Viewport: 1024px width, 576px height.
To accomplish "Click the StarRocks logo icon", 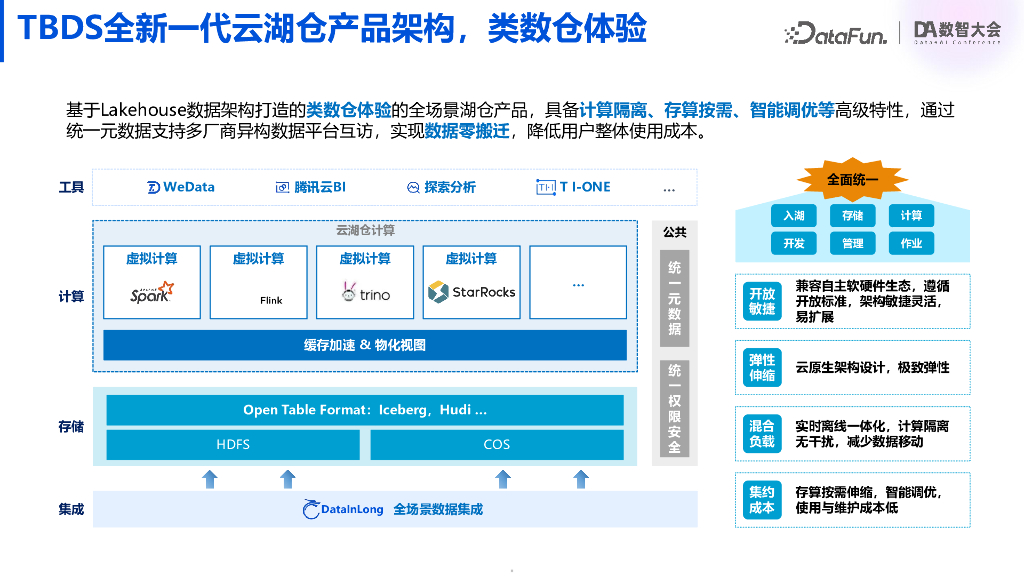I will click(437, 292).
